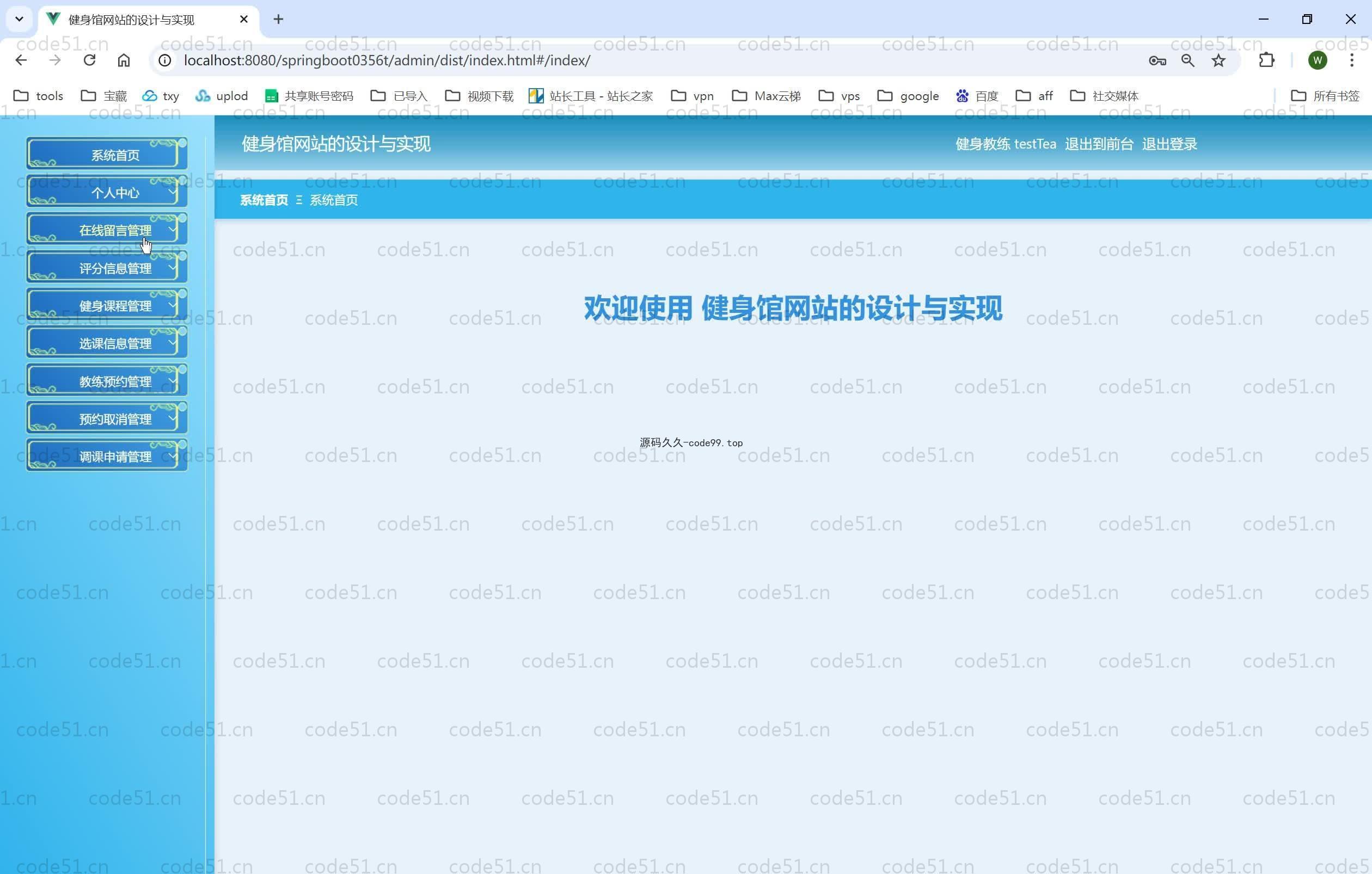This screenshot has width=1372, height=874.
Task: Open the 社交媒体 bookmark folder
Action: pyautogui.click(x=1104, y=96)
